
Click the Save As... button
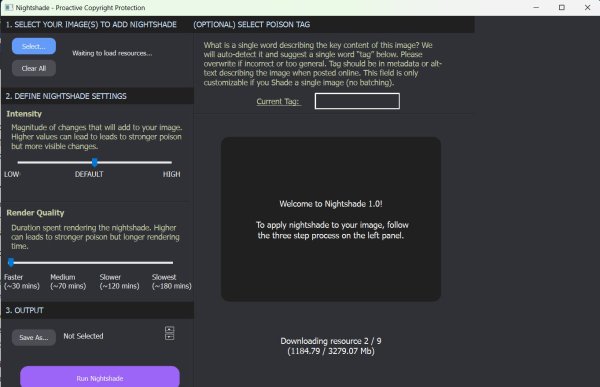coord(34,337)
